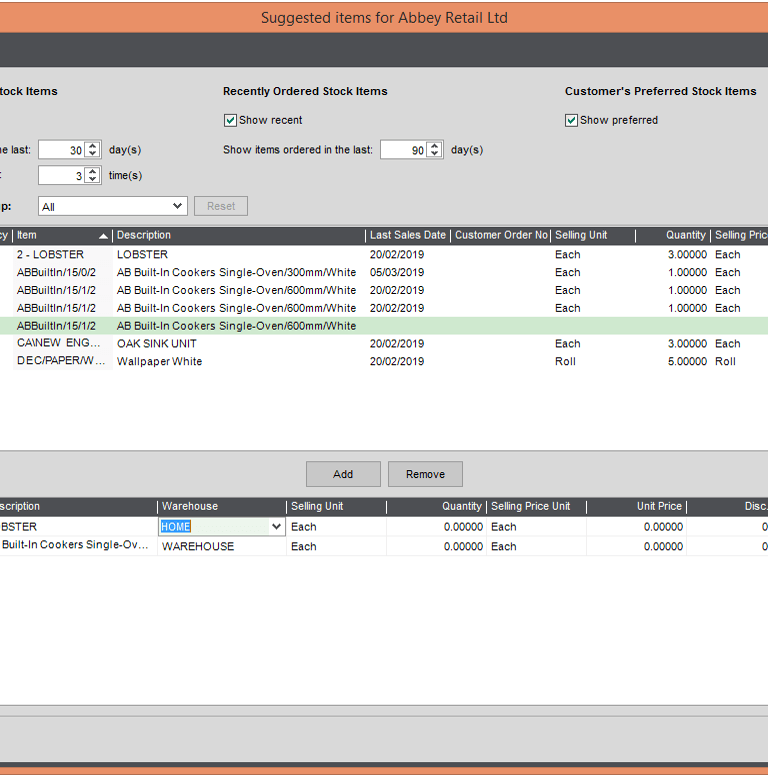Screen dimensions: 768x775
Task: Sort by the Item column header
Action: tap(62, 235)
